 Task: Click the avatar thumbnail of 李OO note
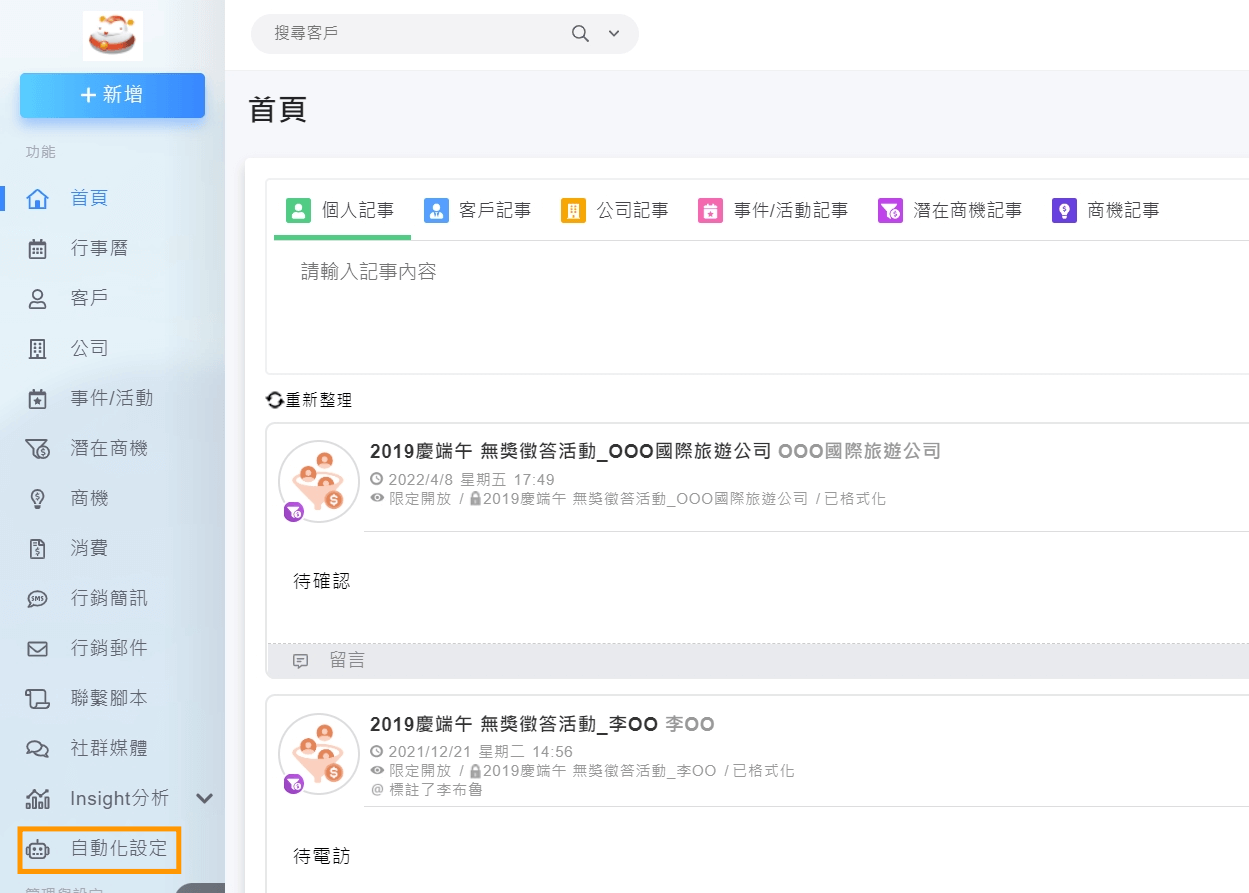(318, 754)
